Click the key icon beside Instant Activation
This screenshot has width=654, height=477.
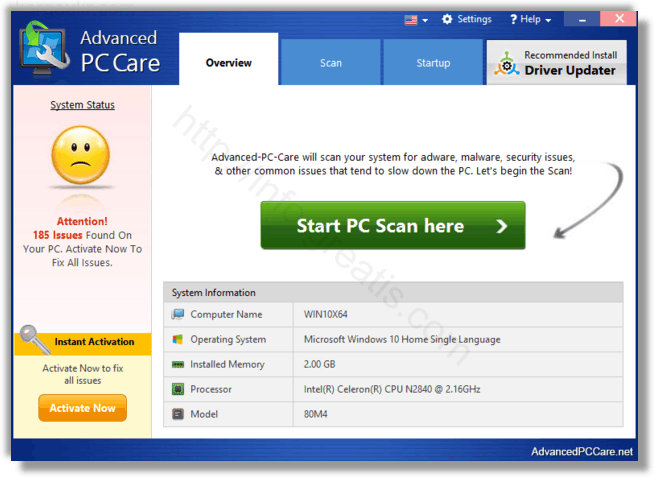[33, 341]
